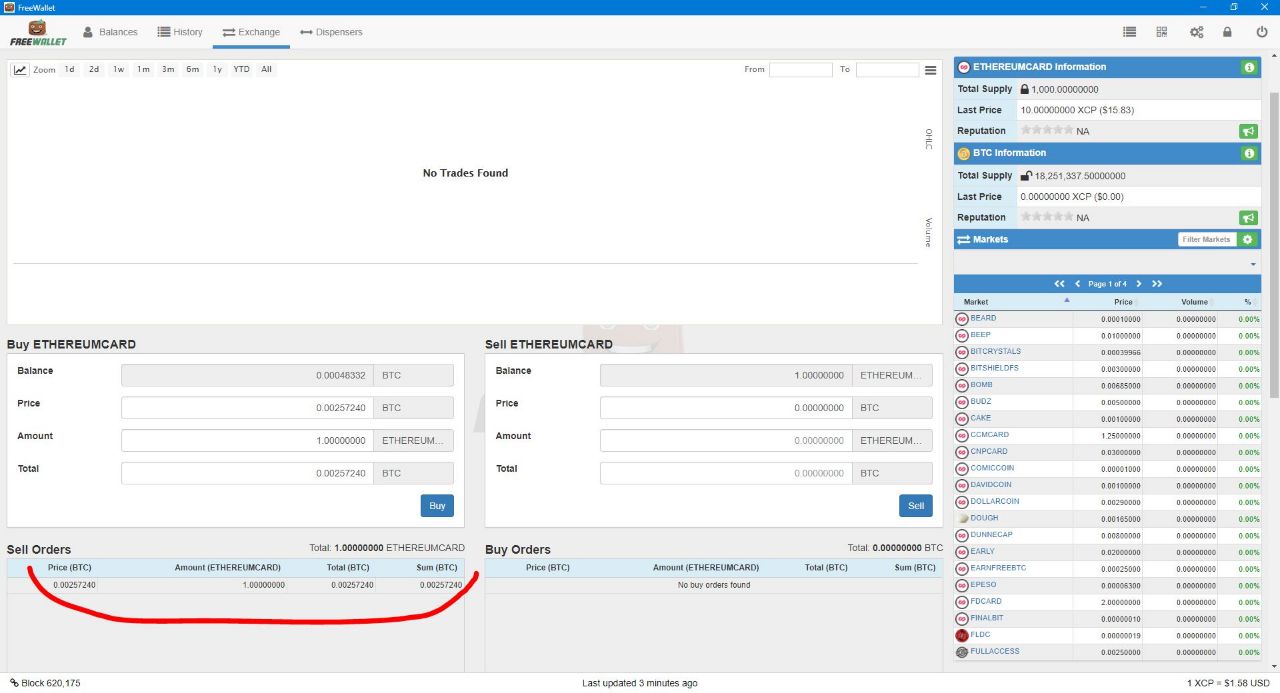Click chart To date field
1280x693 pixels.
click(887, 70)
